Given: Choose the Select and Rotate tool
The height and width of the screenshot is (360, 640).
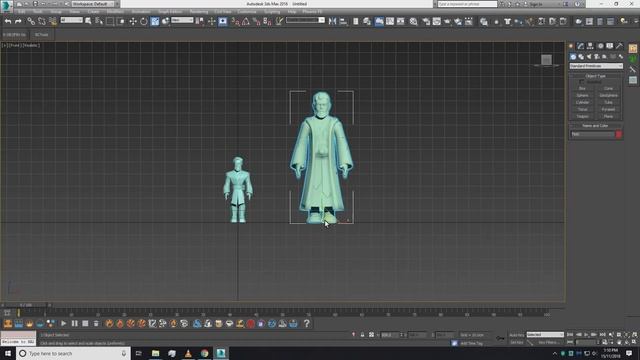Looking at the screenshot, I should pos(144,21).
